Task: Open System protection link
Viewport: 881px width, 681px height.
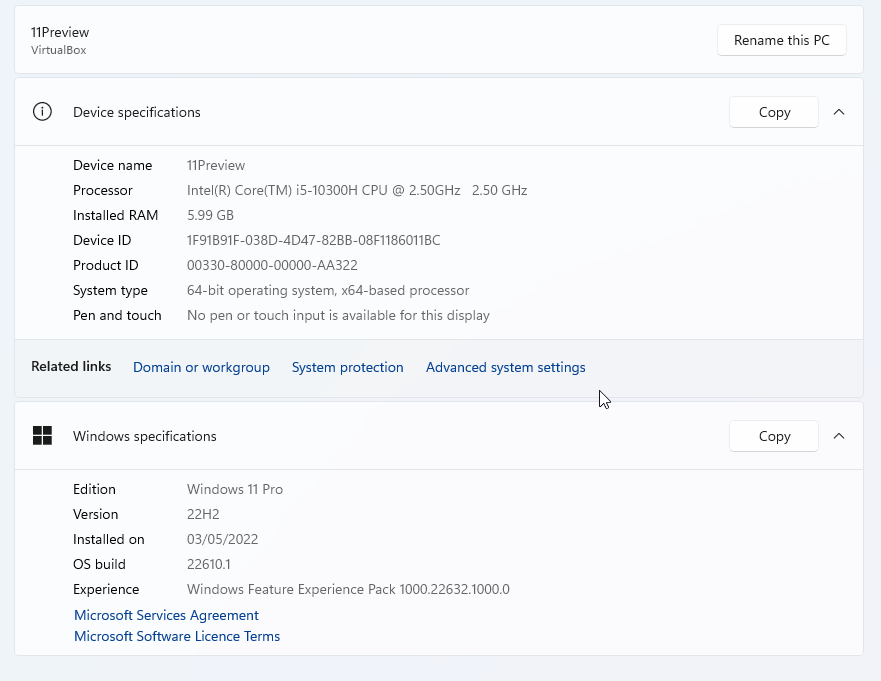Action: [347, 367]
